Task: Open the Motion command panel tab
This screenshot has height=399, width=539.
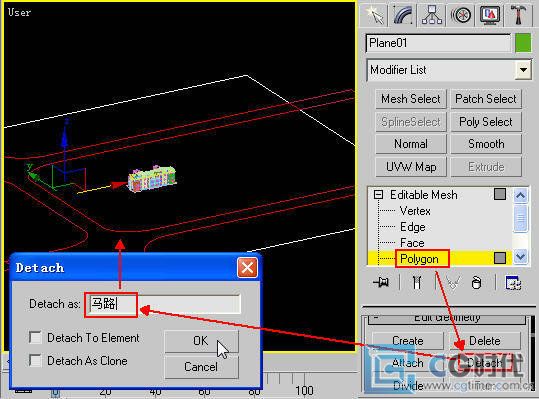Action: point(461,15)
